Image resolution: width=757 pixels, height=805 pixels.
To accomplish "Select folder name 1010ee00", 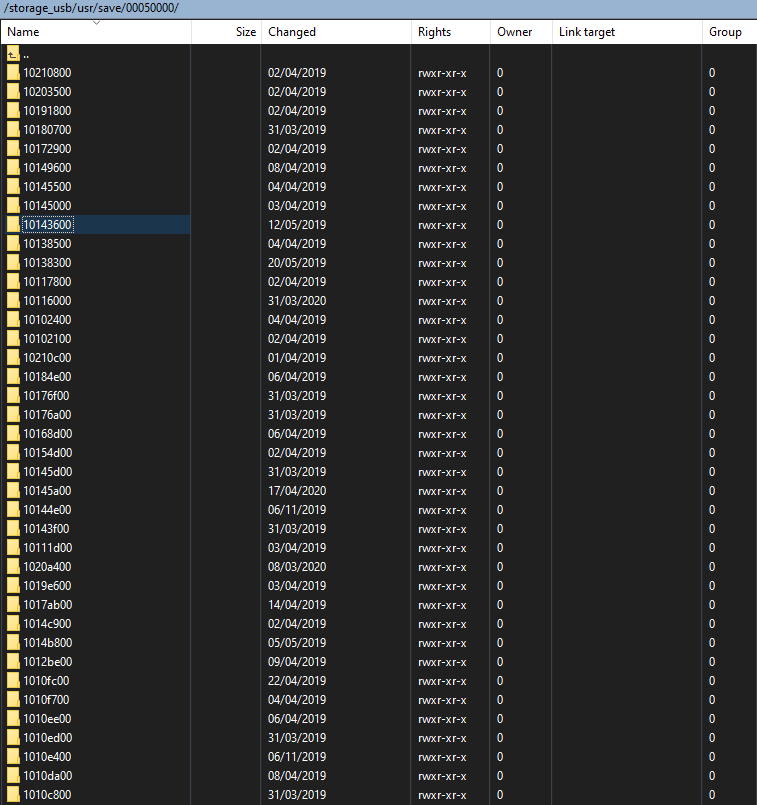I will tap(47, 719).
